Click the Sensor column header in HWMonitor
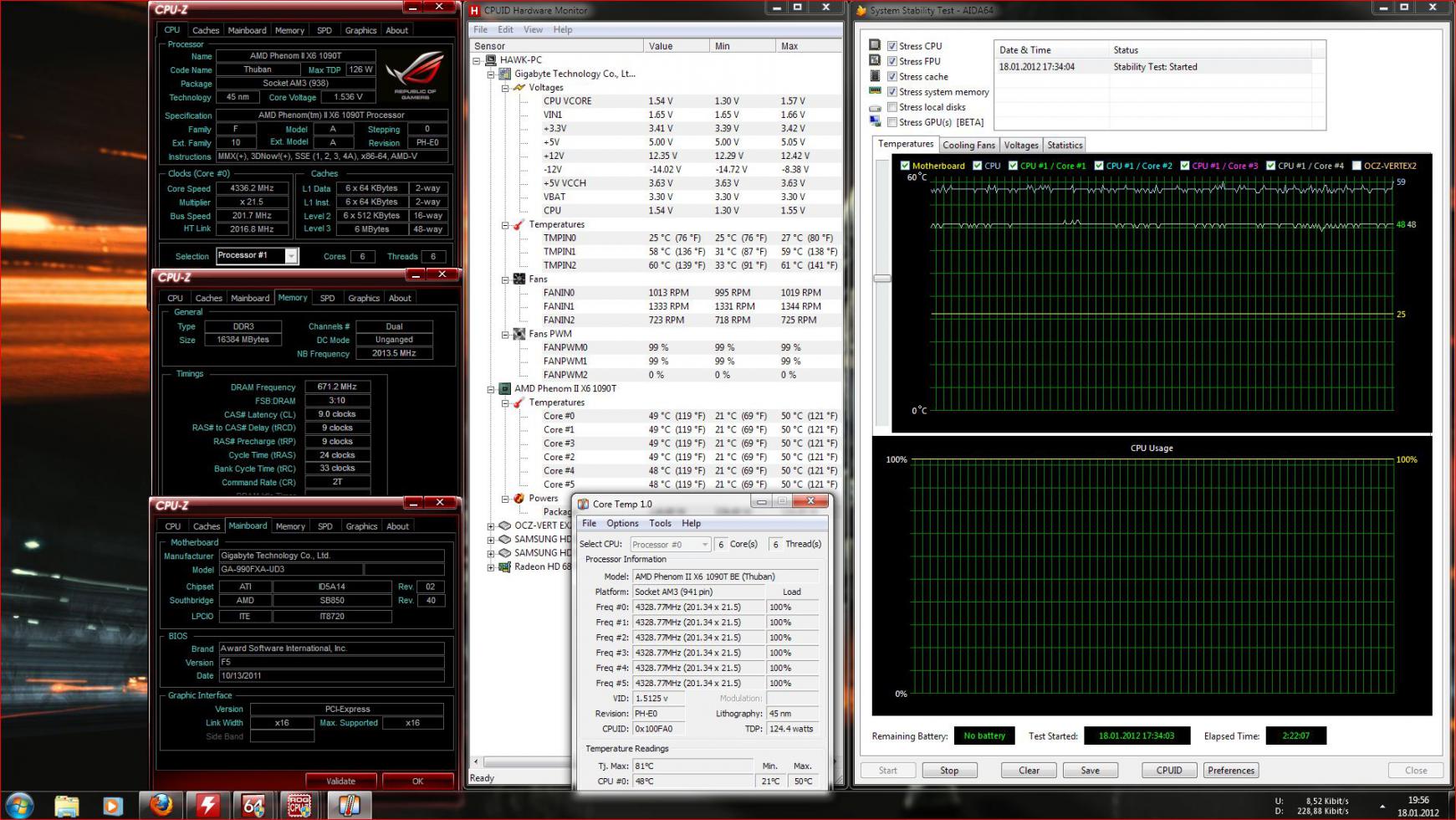The image size is (1456, 820). (x=556, y=46)
